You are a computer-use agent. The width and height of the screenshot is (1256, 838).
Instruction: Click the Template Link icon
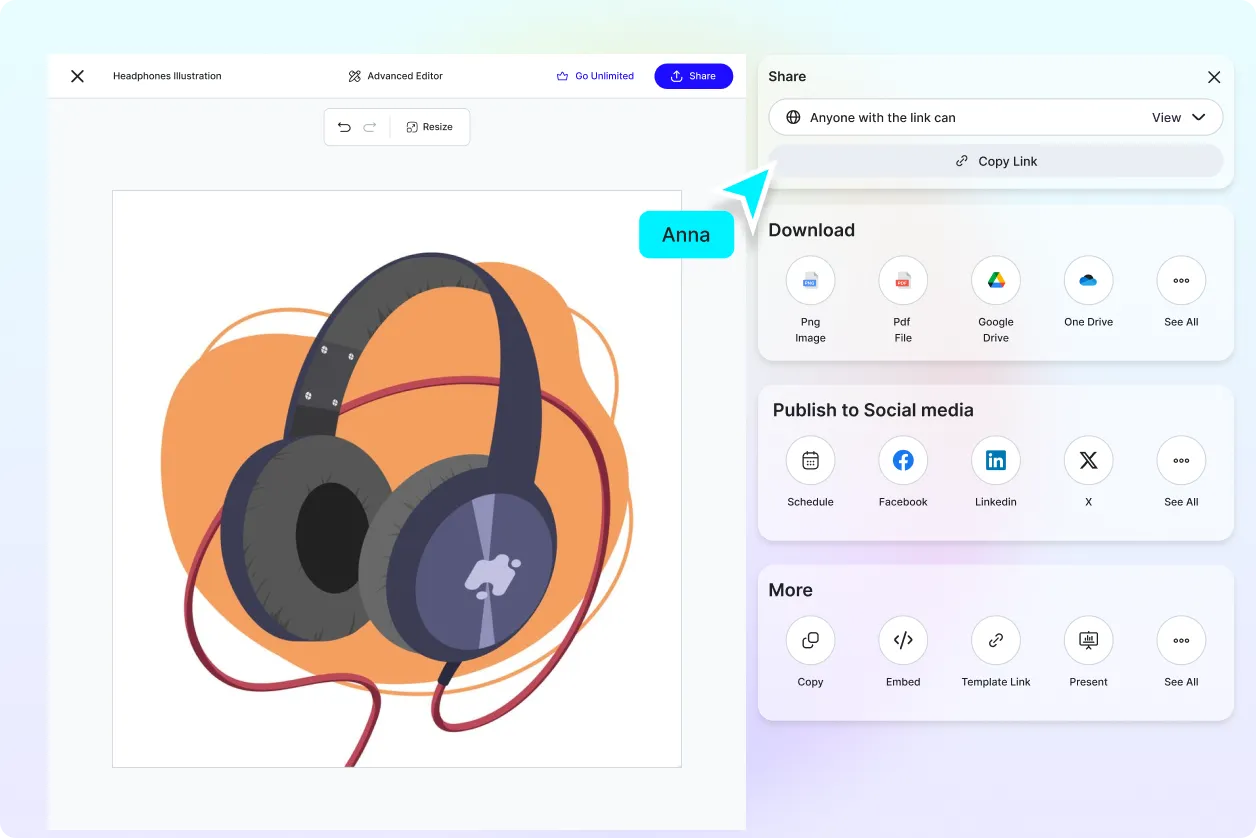995,641
